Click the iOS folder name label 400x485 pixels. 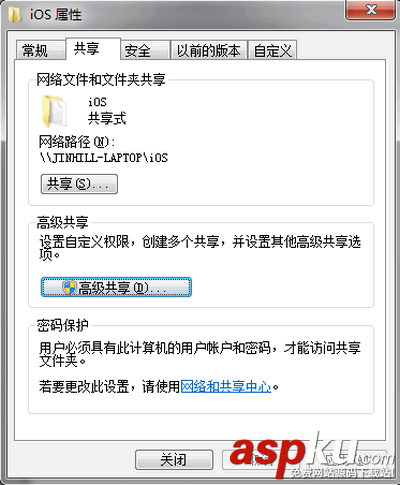tap(97, 101)
